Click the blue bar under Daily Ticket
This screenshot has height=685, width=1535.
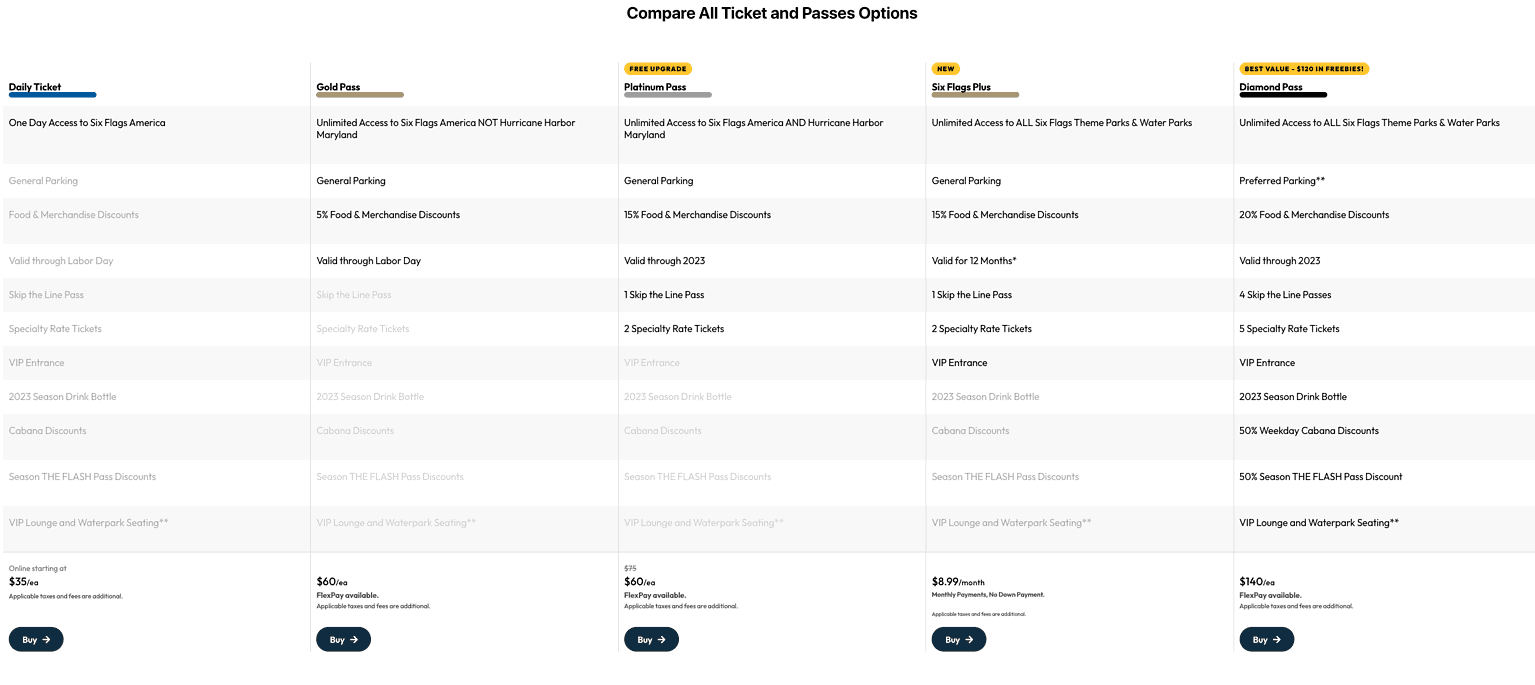tap(52, 95)
